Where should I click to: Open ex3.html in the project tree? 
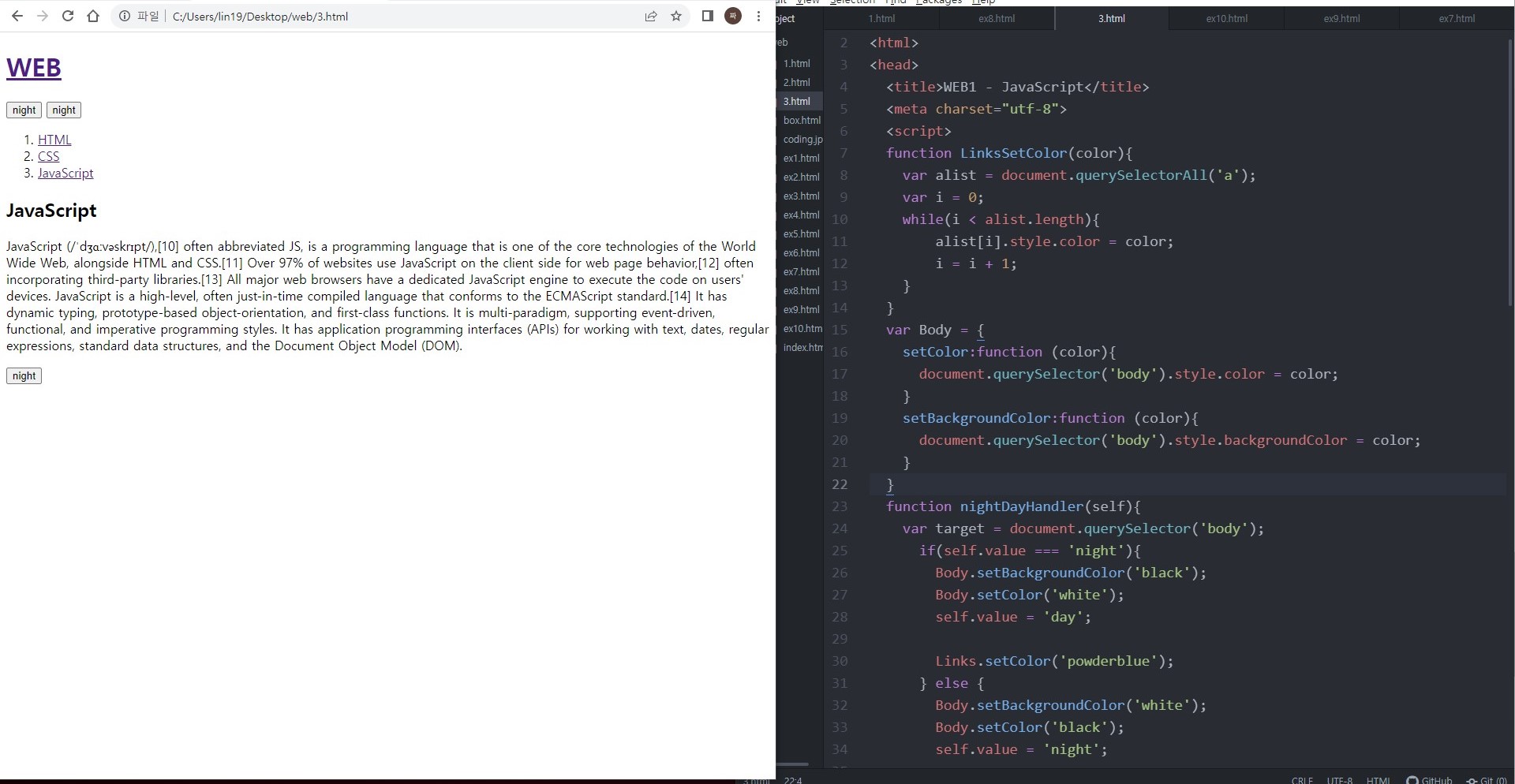pos(800,196)
